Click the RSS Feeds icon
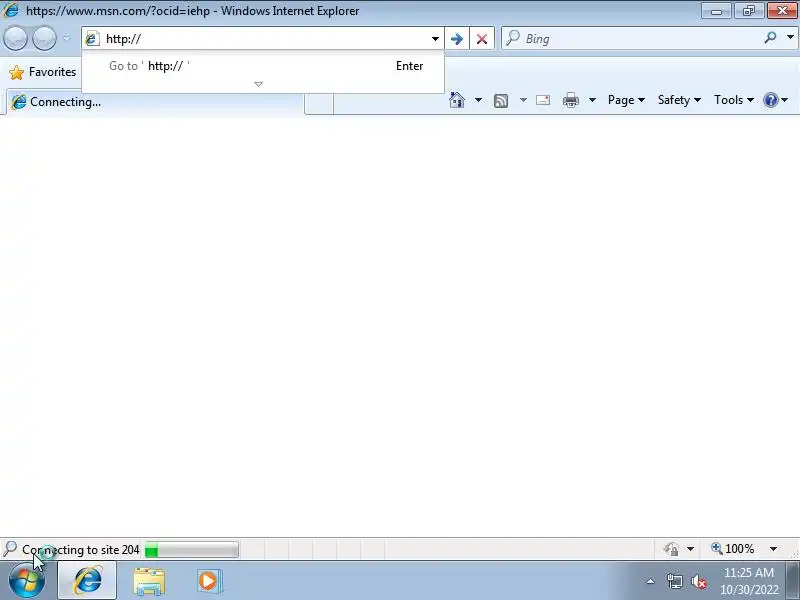 click(x=501, y=101)
